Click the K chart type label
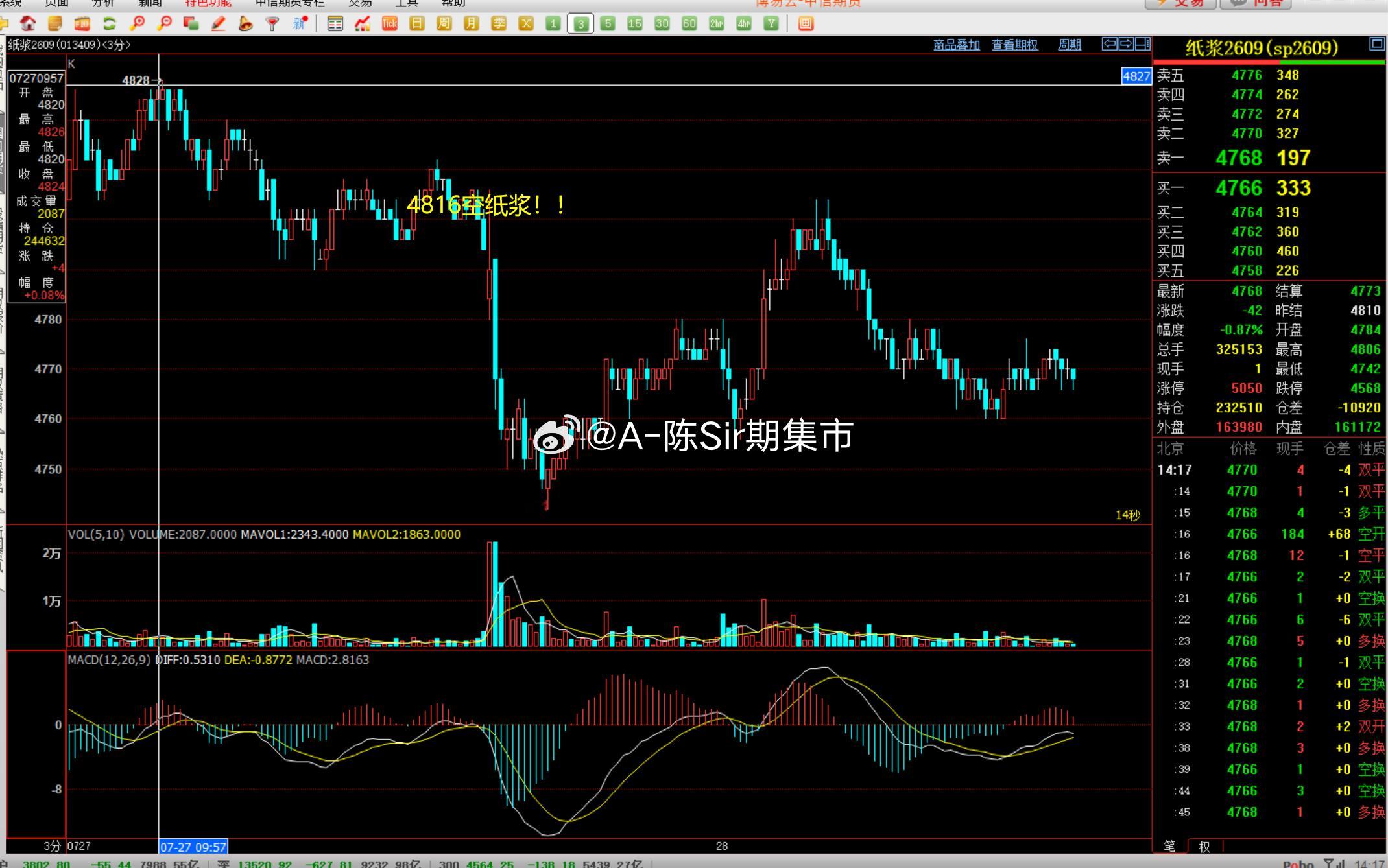 click(x=71, y=64)
